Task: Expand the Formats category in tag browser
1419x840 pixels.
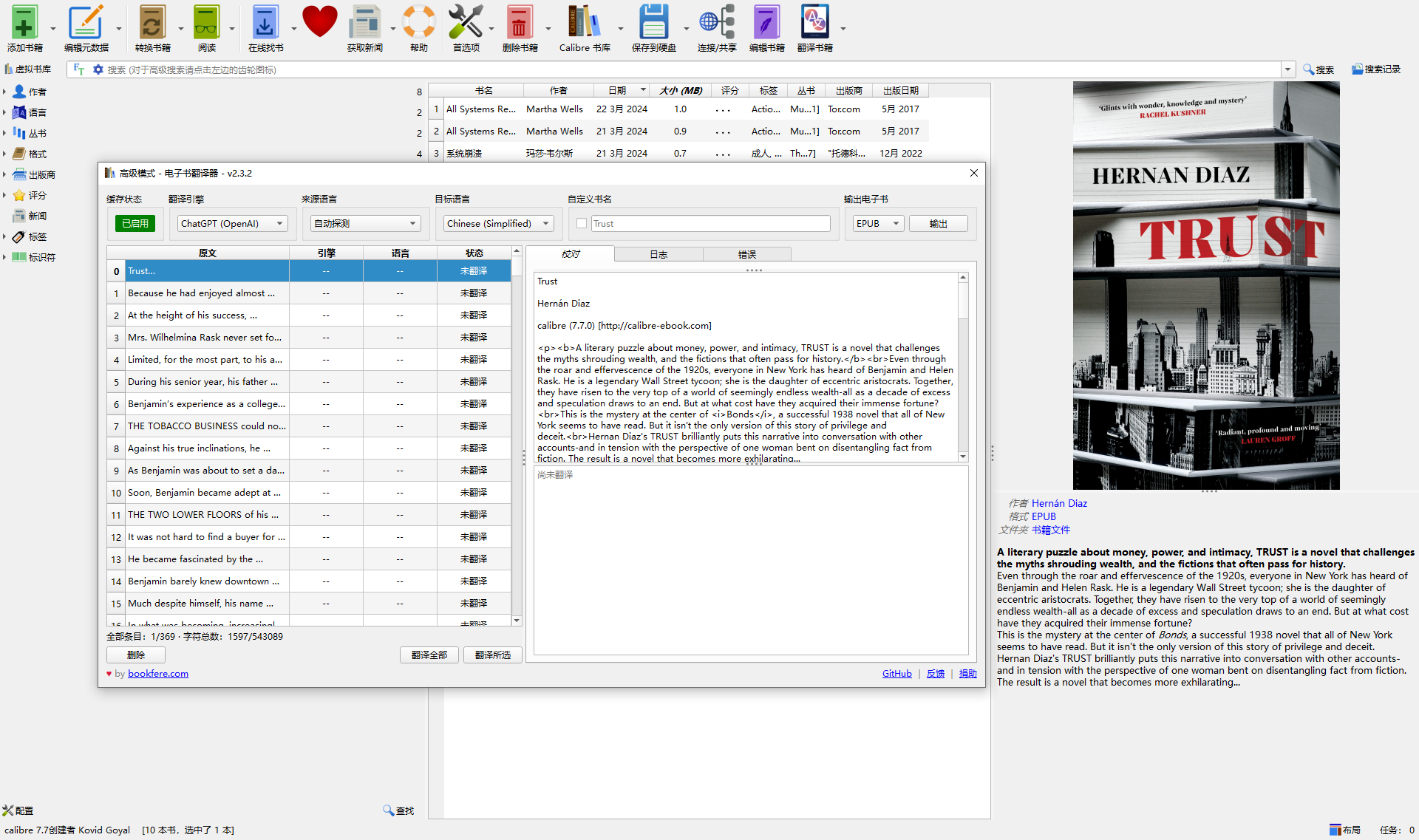Action: (4, 154)
